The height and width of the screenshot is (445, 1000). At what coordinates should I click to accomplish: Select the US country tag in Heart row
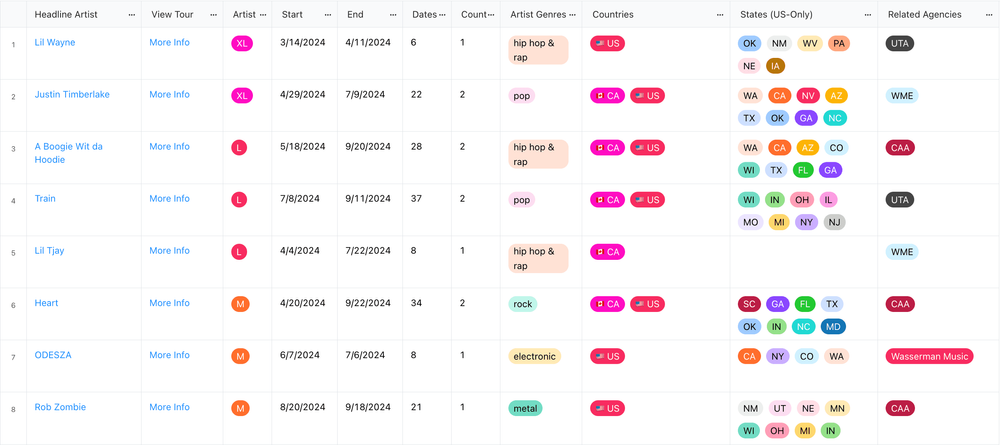(647, 304)
